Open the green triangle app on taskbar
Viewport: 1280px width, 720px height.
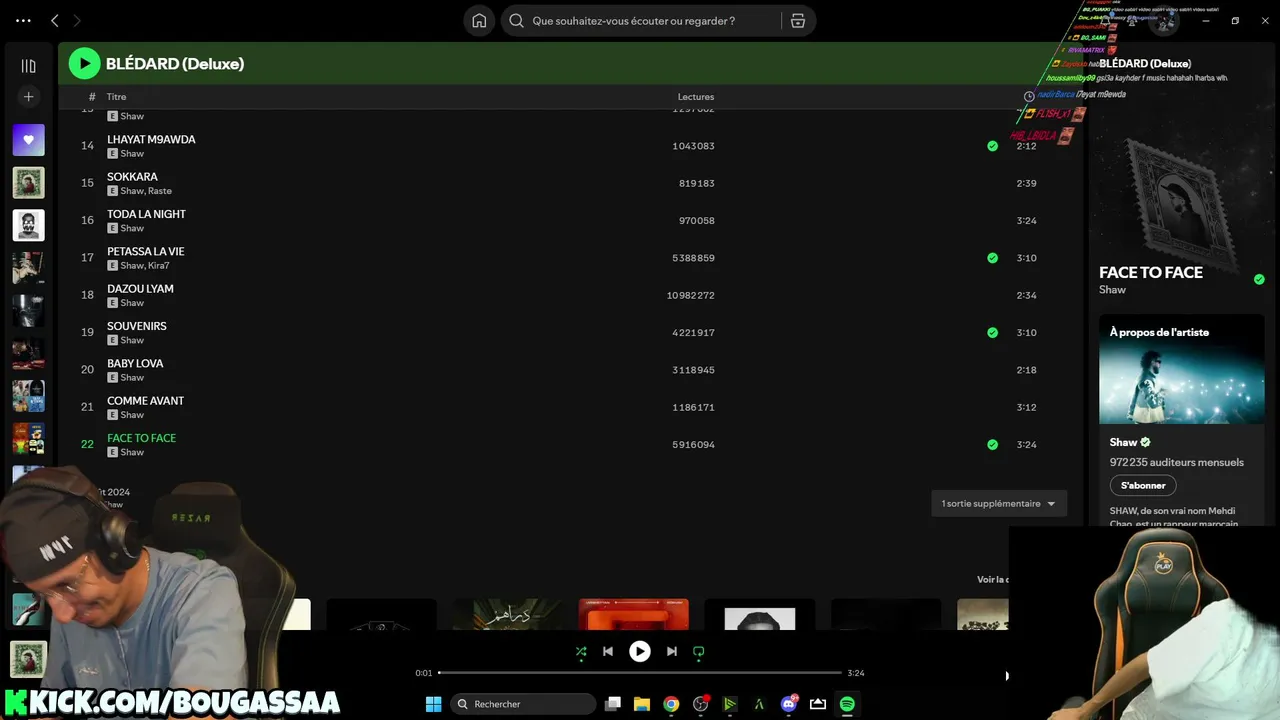coord(730,704)
